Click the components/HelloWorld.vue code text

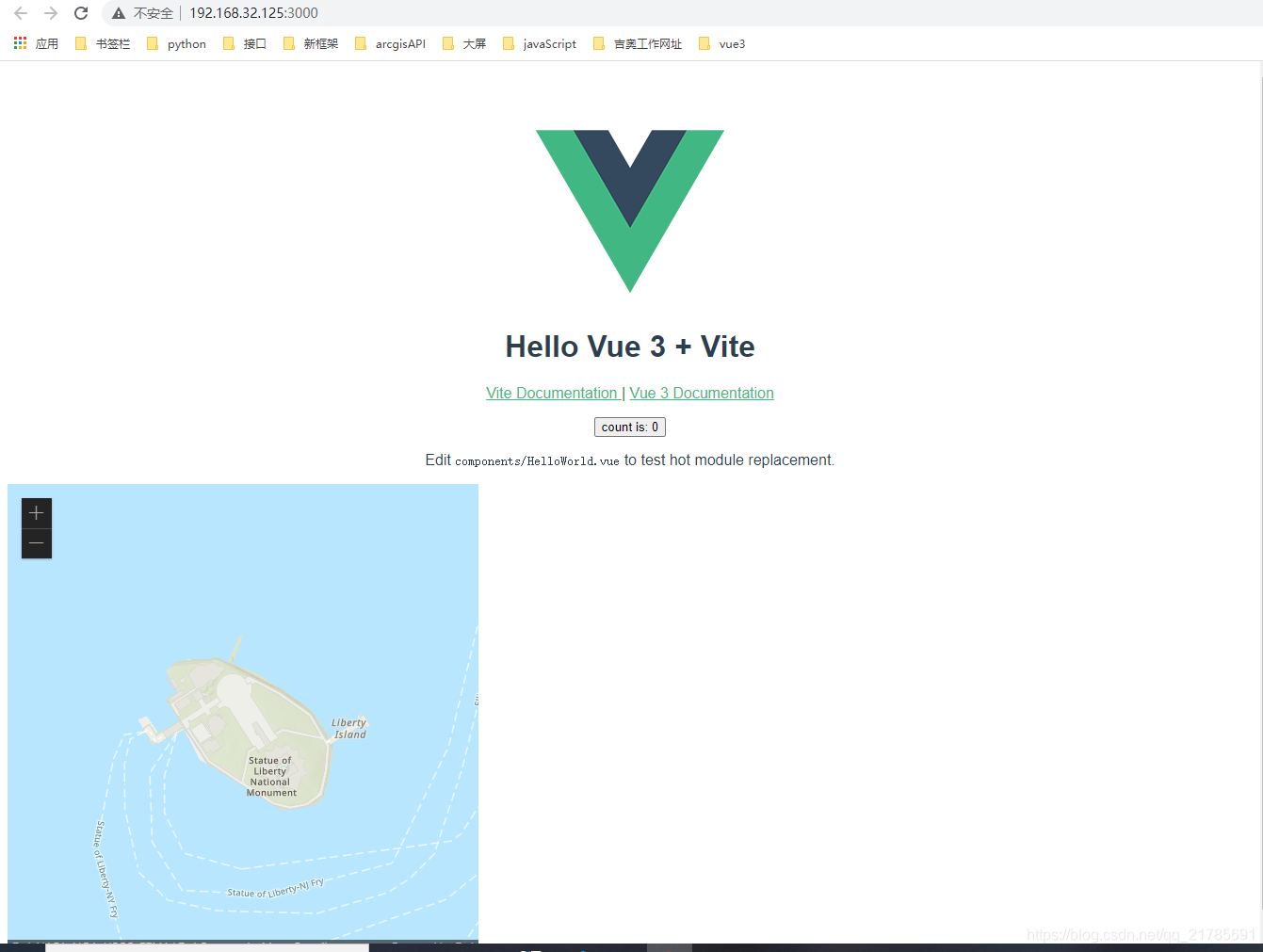click(537, 460)
